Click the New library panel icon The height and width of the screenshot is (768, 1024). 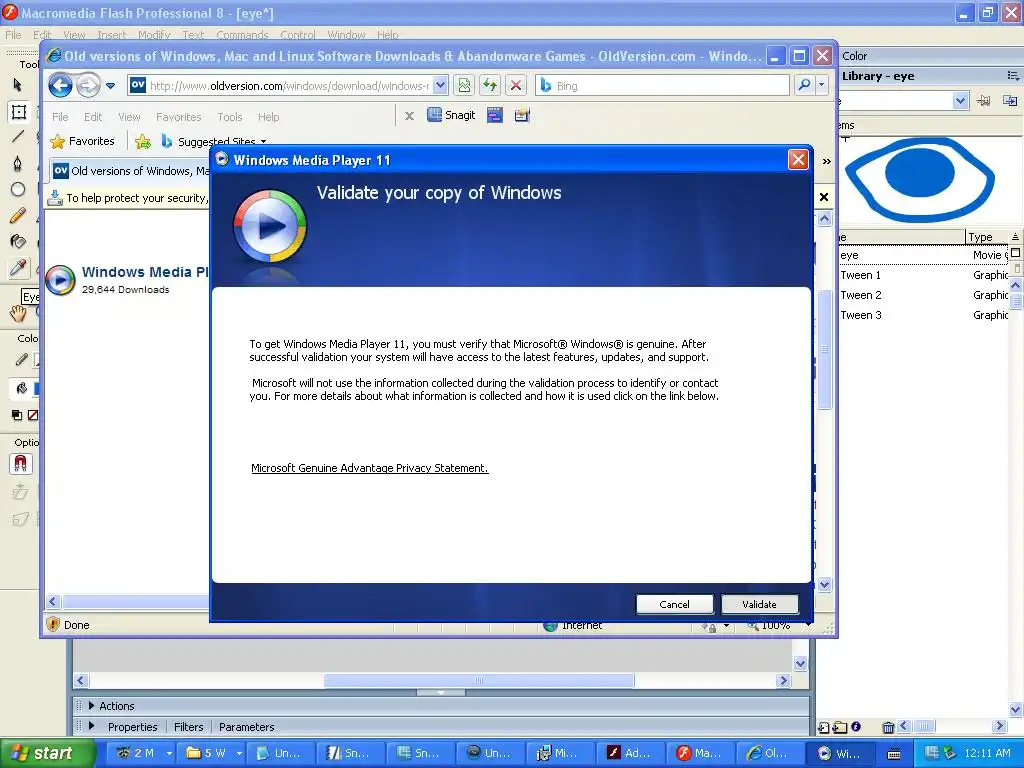(x=1010, y=101)
